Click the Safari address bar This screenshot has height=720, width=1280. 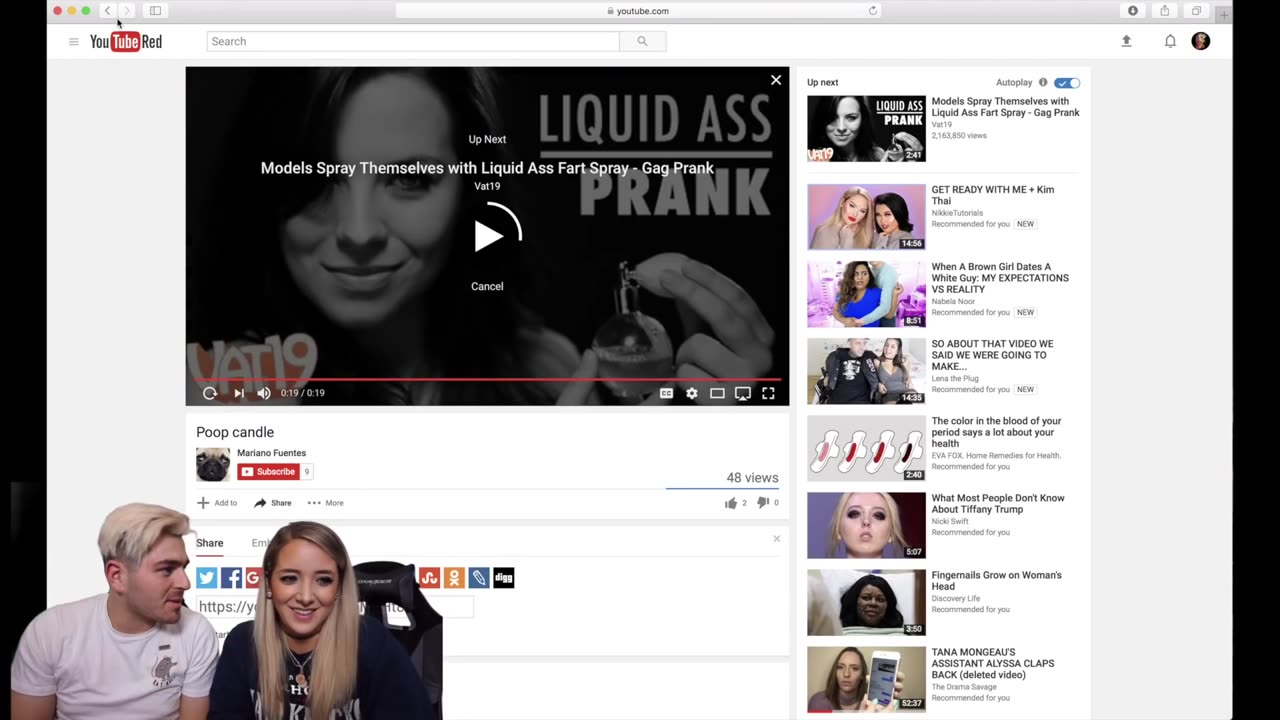[638, 11]
